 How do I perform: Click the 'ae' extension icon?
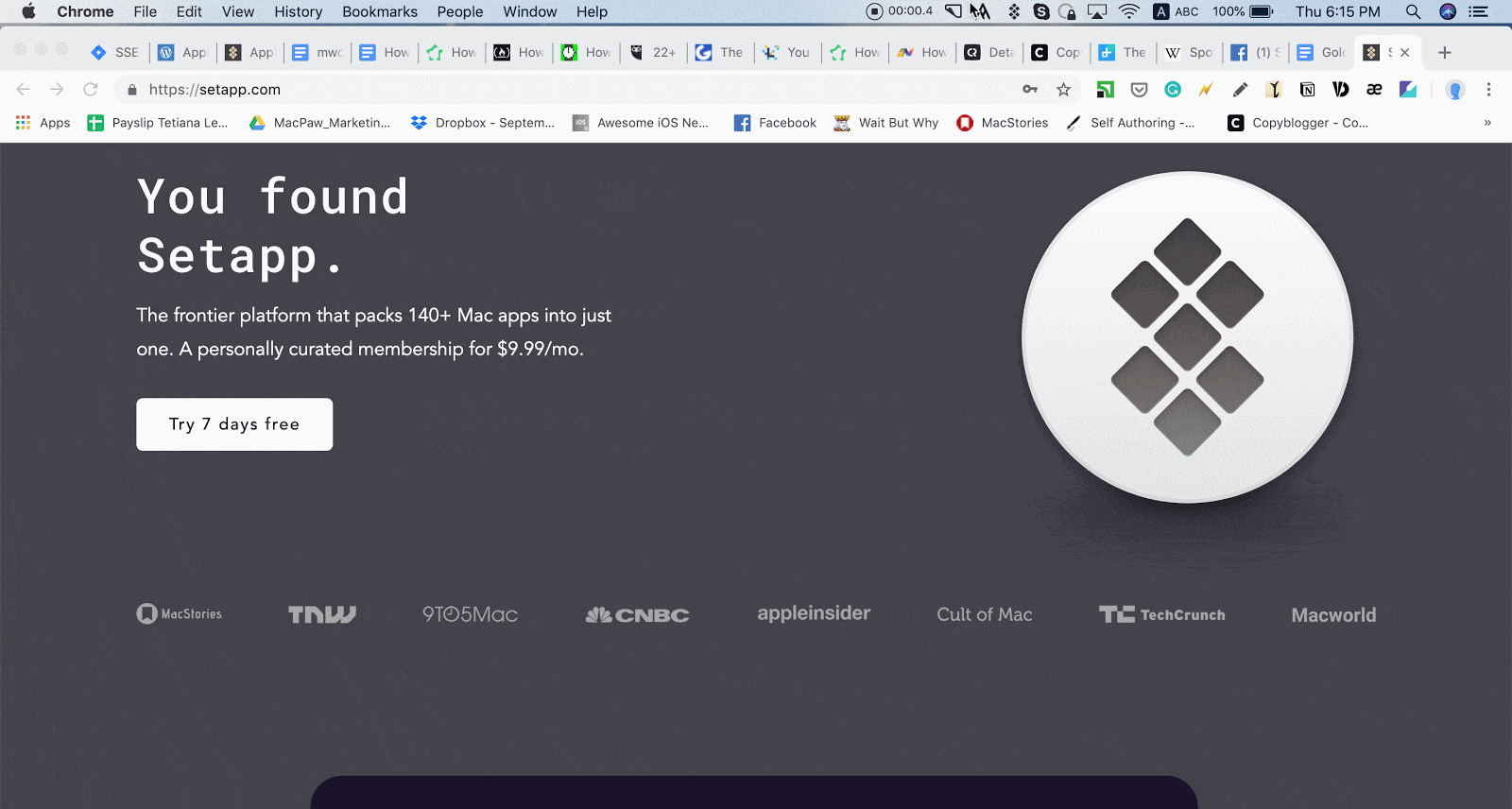pyautogui.click(x=1374, y=90)
